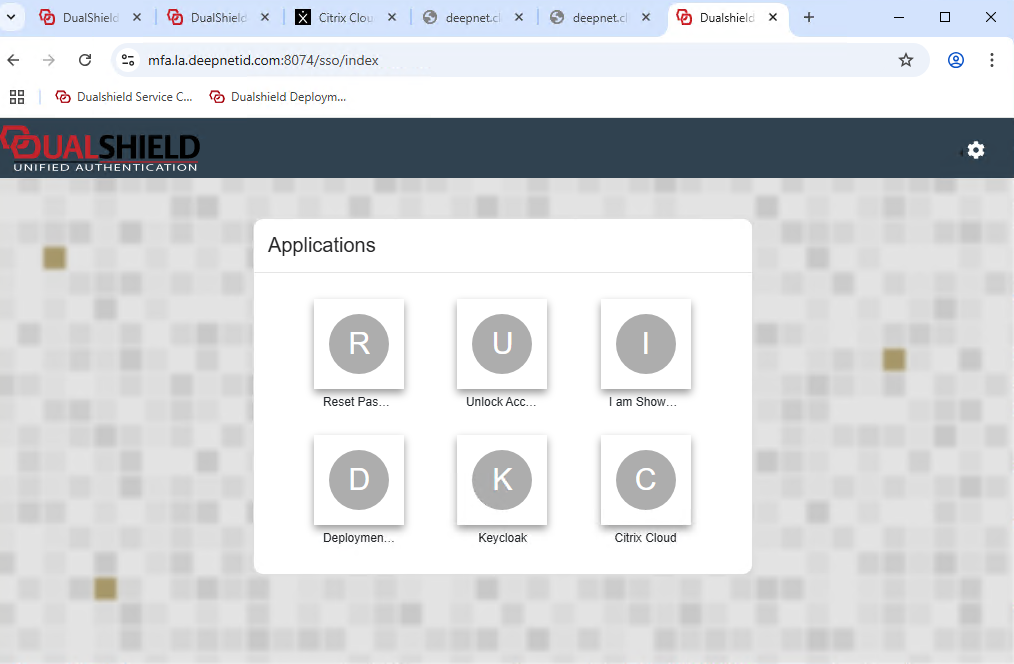
Task: Open the Reset Password application tile
Action: (358, 344)
